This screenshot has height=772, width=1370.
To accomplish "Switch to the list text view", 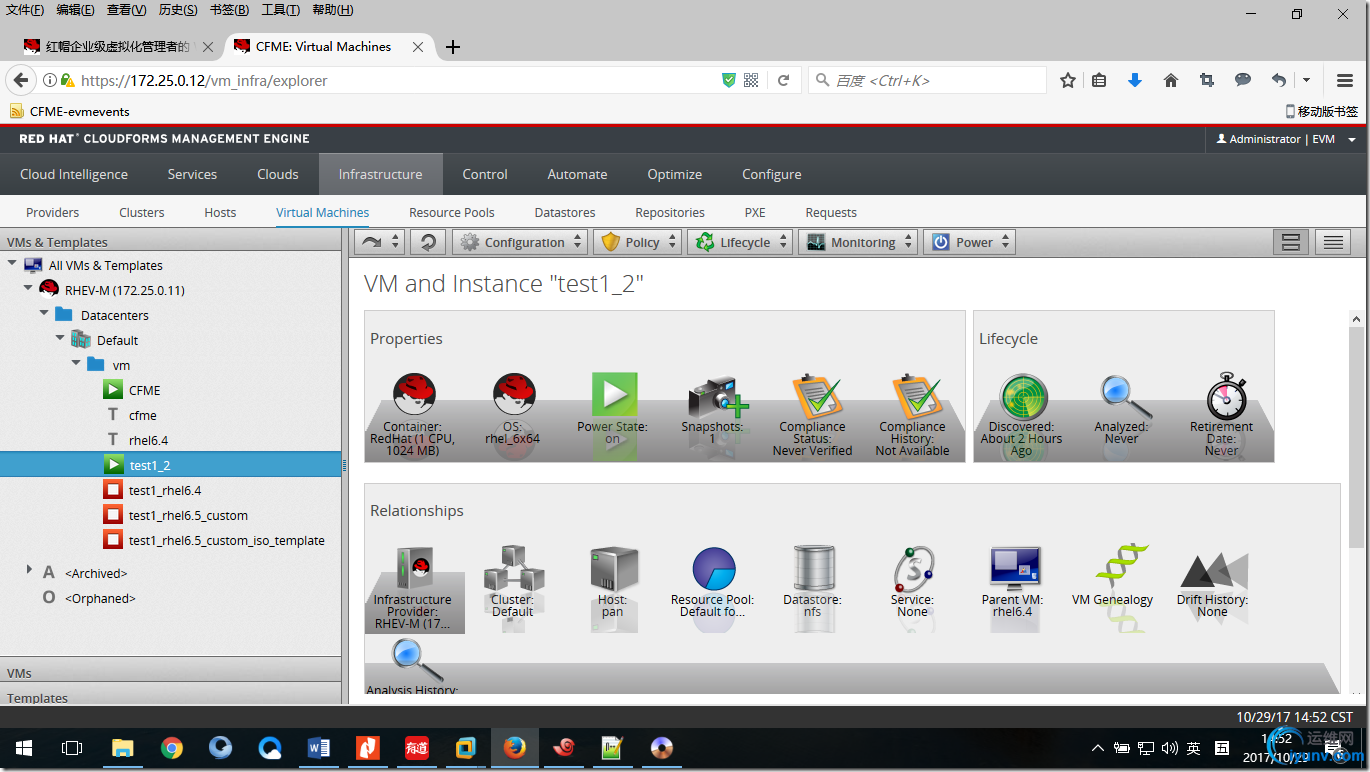I will pyautogui.click(x=1333, y=242).
